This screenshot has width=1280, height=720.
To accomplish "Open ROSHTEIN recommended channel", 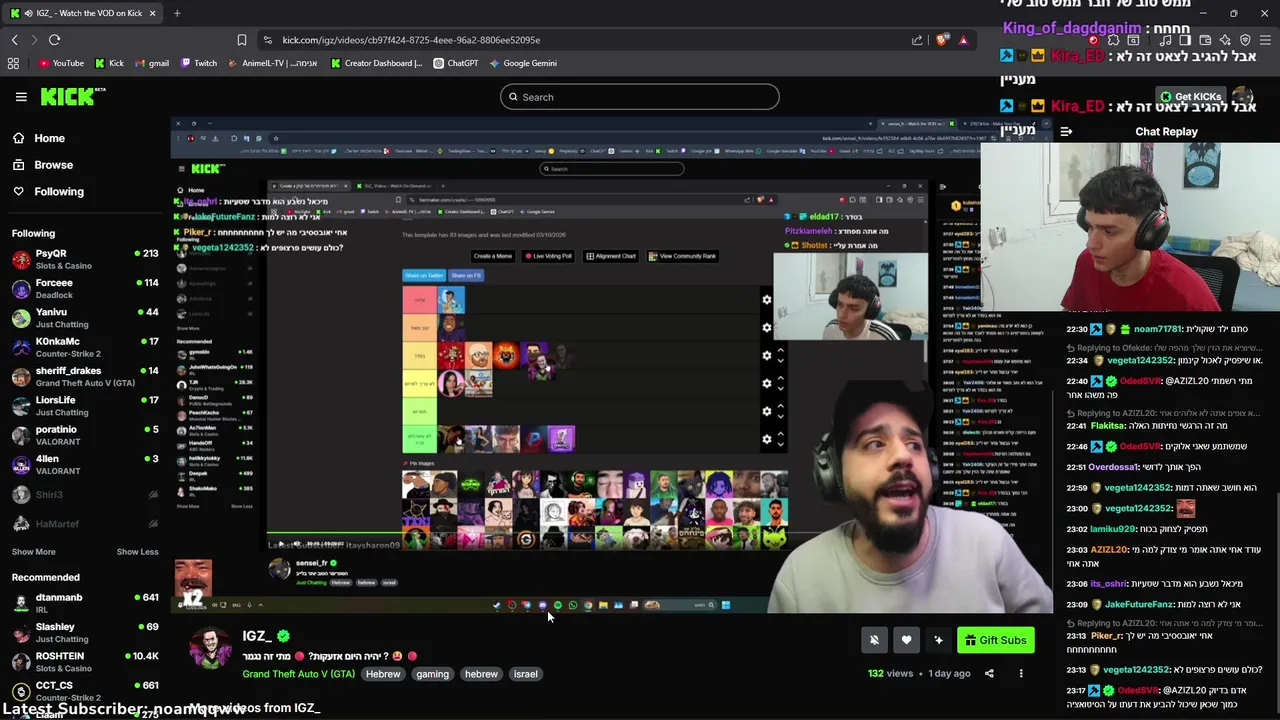I will (x=85, y=661).
